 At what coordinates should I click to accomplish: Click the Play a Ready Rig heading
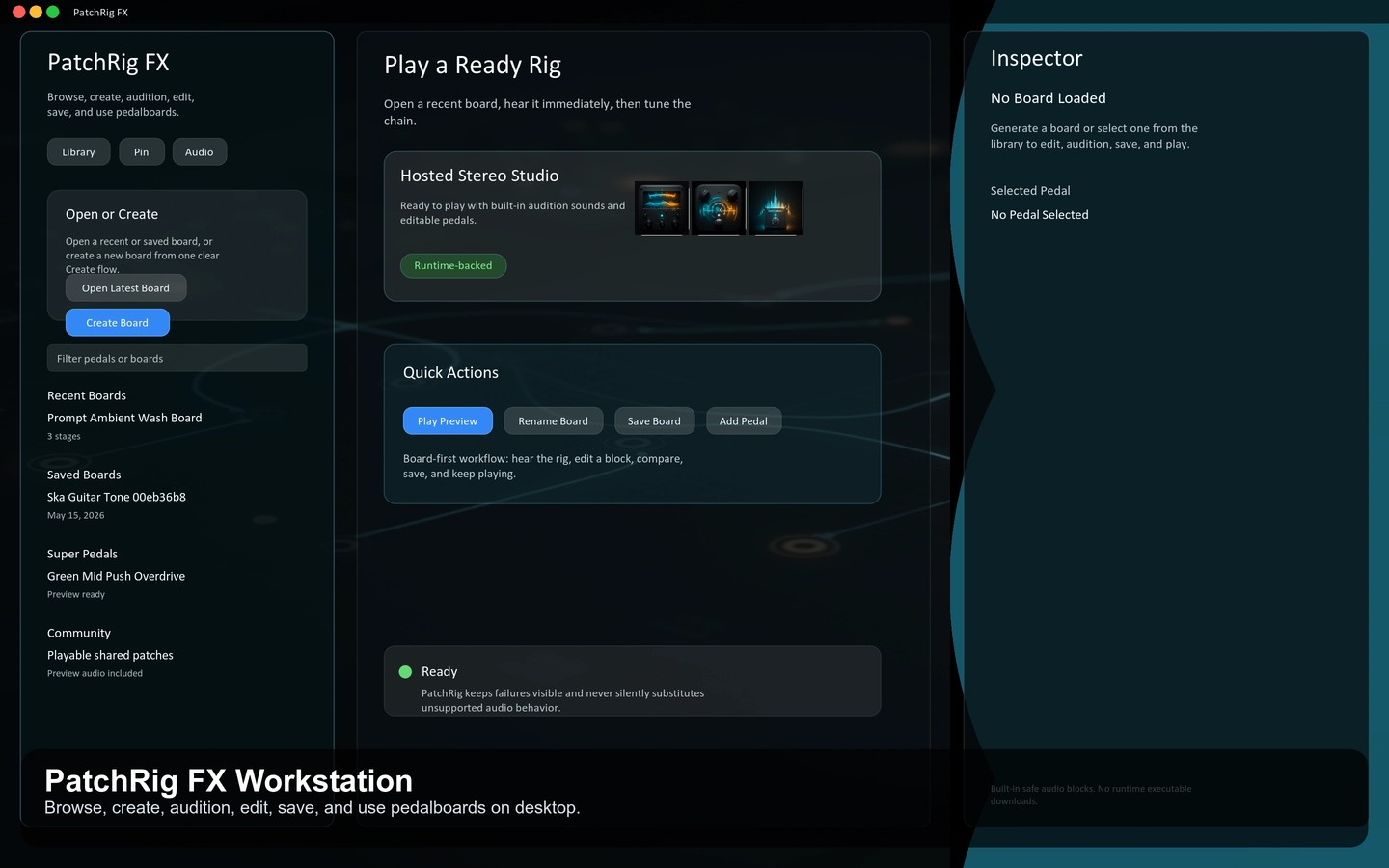(473, 66)
